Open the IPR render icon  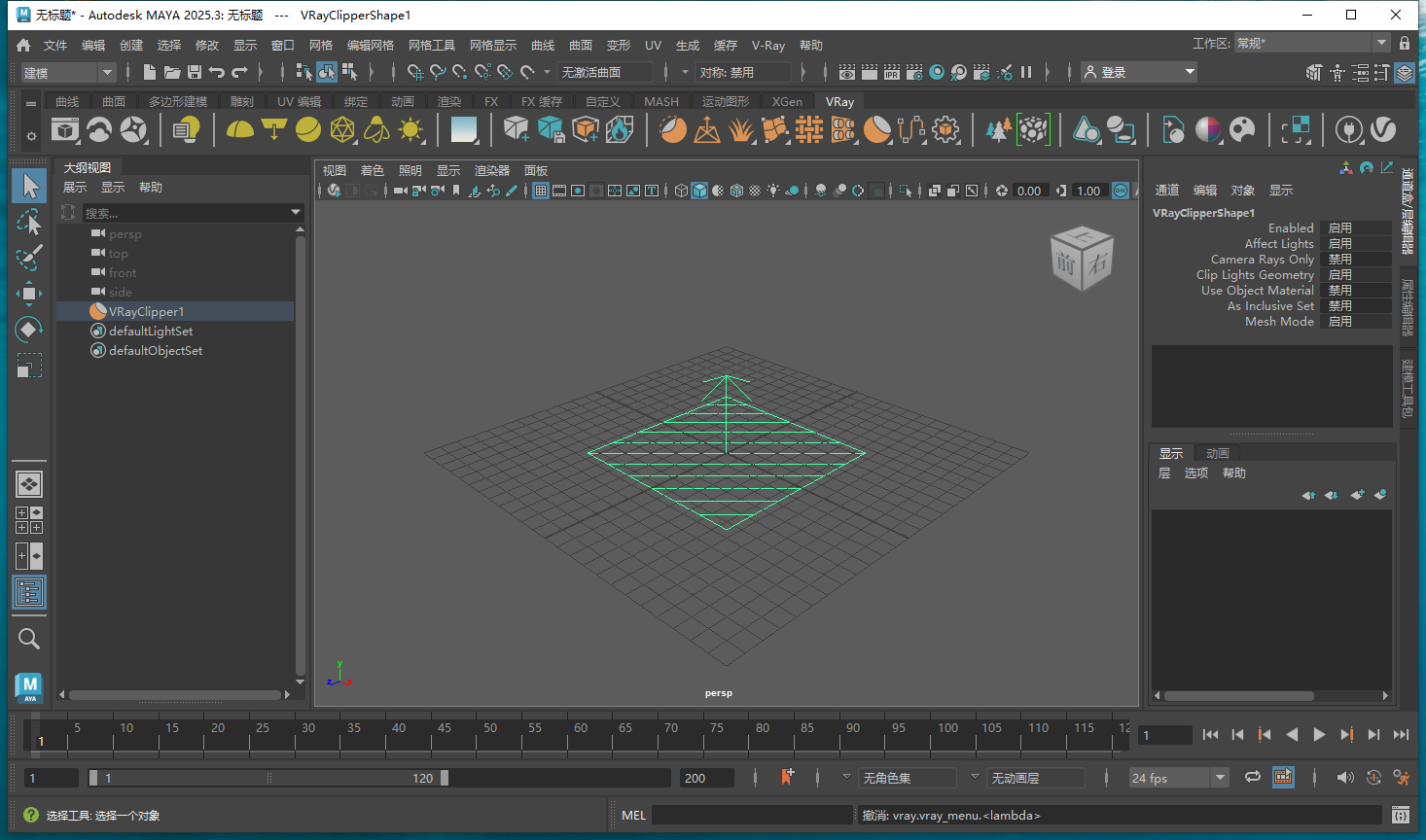891,72
